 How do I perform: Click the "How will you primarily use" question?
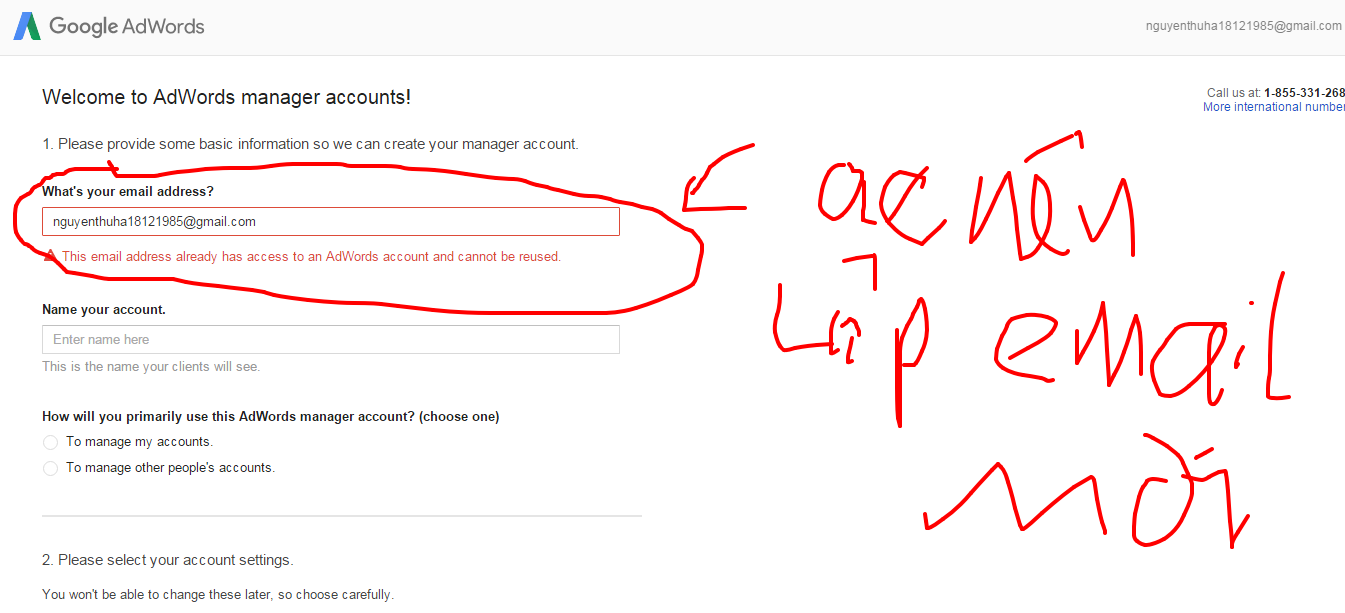click(271, 417)
